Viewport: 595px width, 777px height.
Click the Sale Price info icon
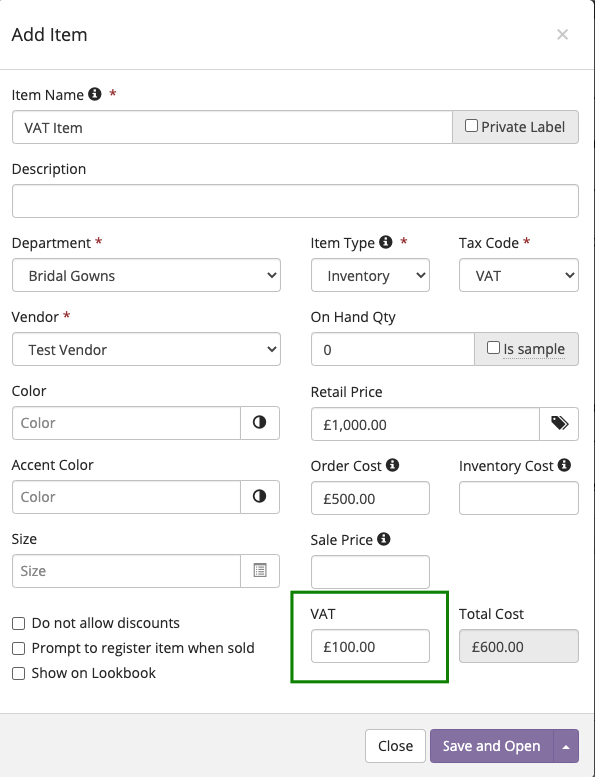pos(383,539)
